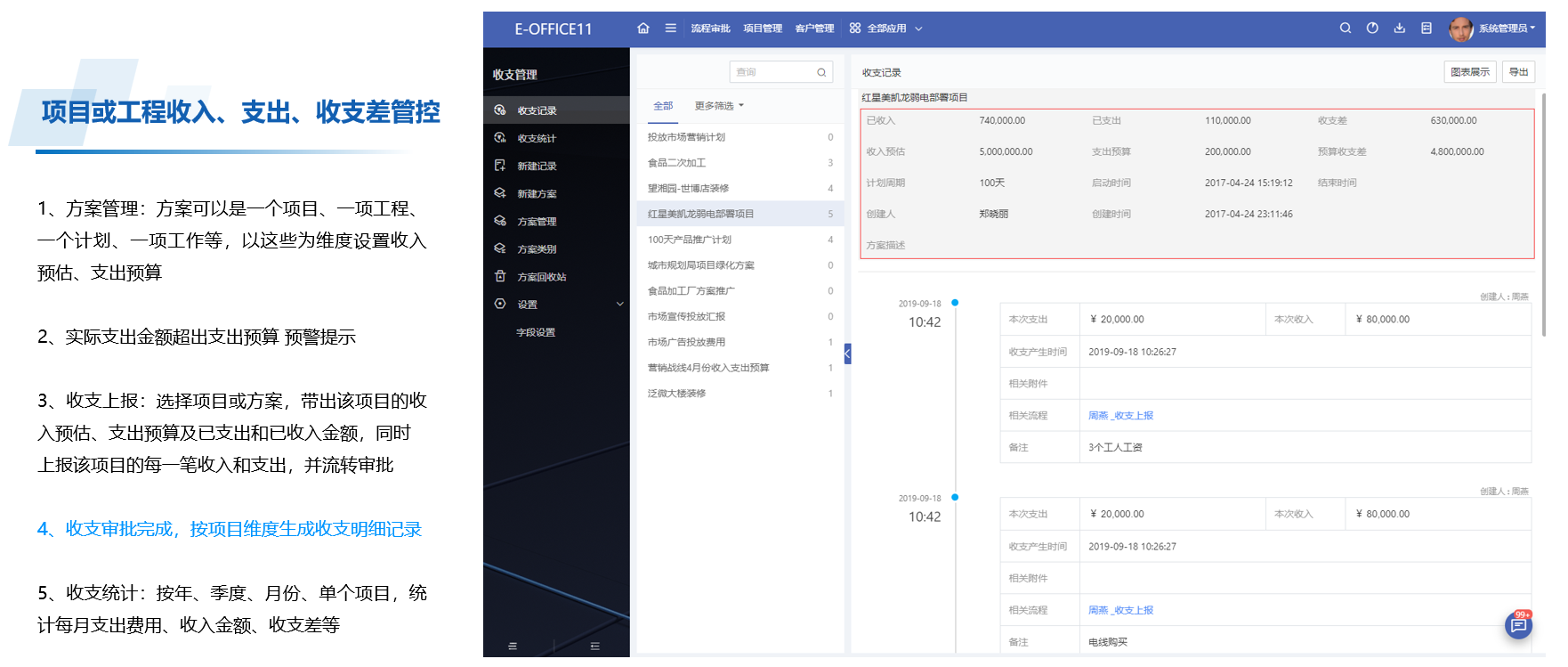
Task: Click the bottom-right sidebar list icon
Action: point(595,646)
